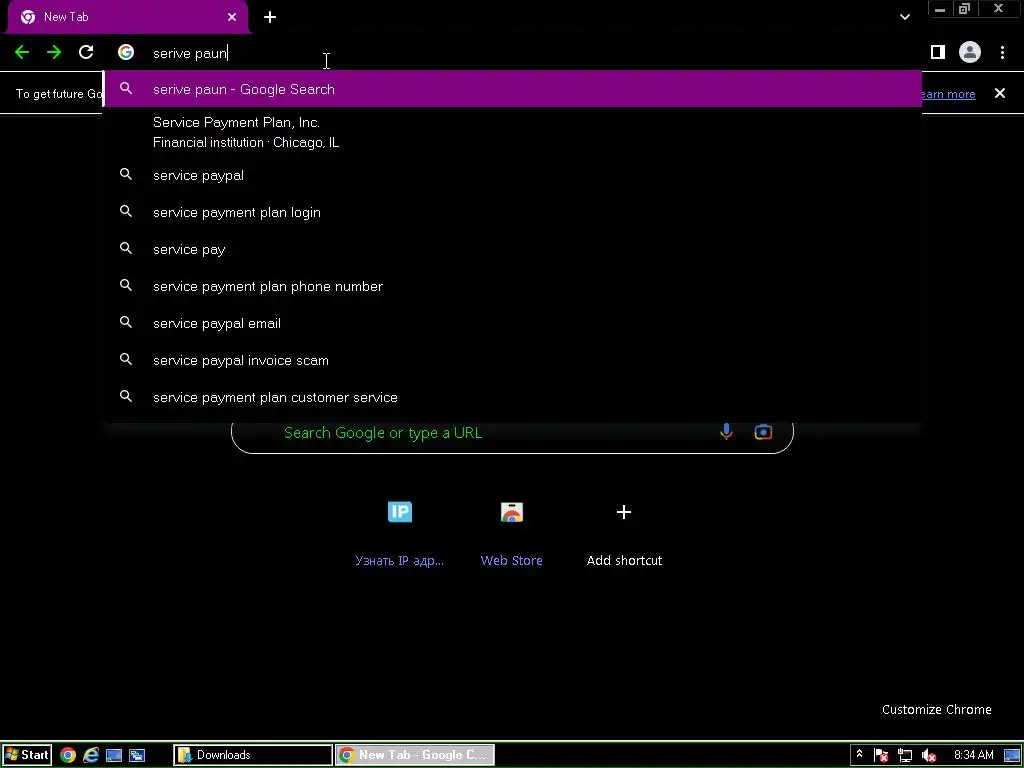Open Google Lens image search icon

point(763,432)
